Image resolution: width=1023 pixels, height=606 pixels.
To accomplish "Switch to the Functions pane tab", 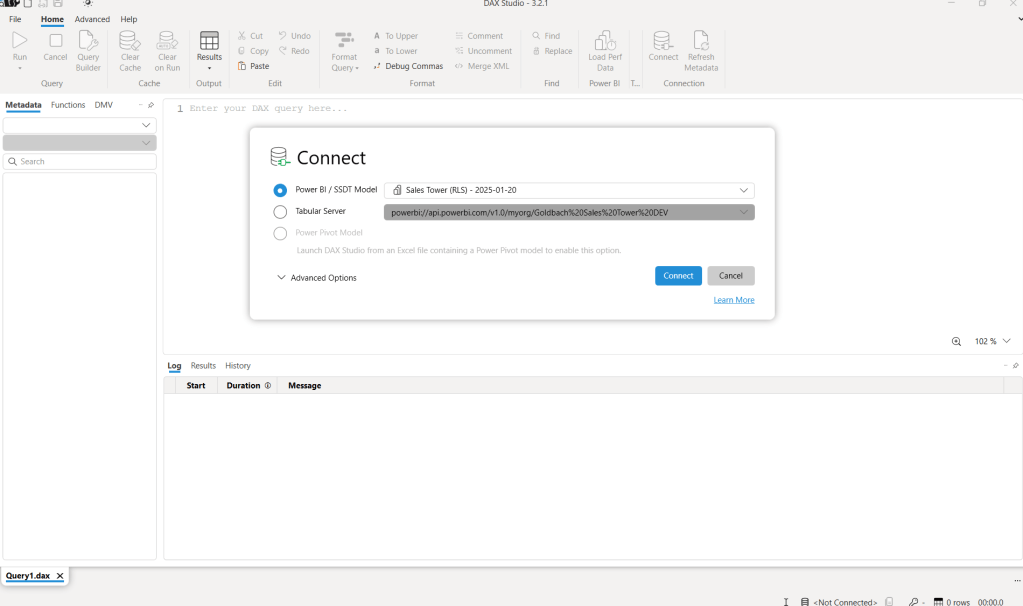I will click(68, 105).
